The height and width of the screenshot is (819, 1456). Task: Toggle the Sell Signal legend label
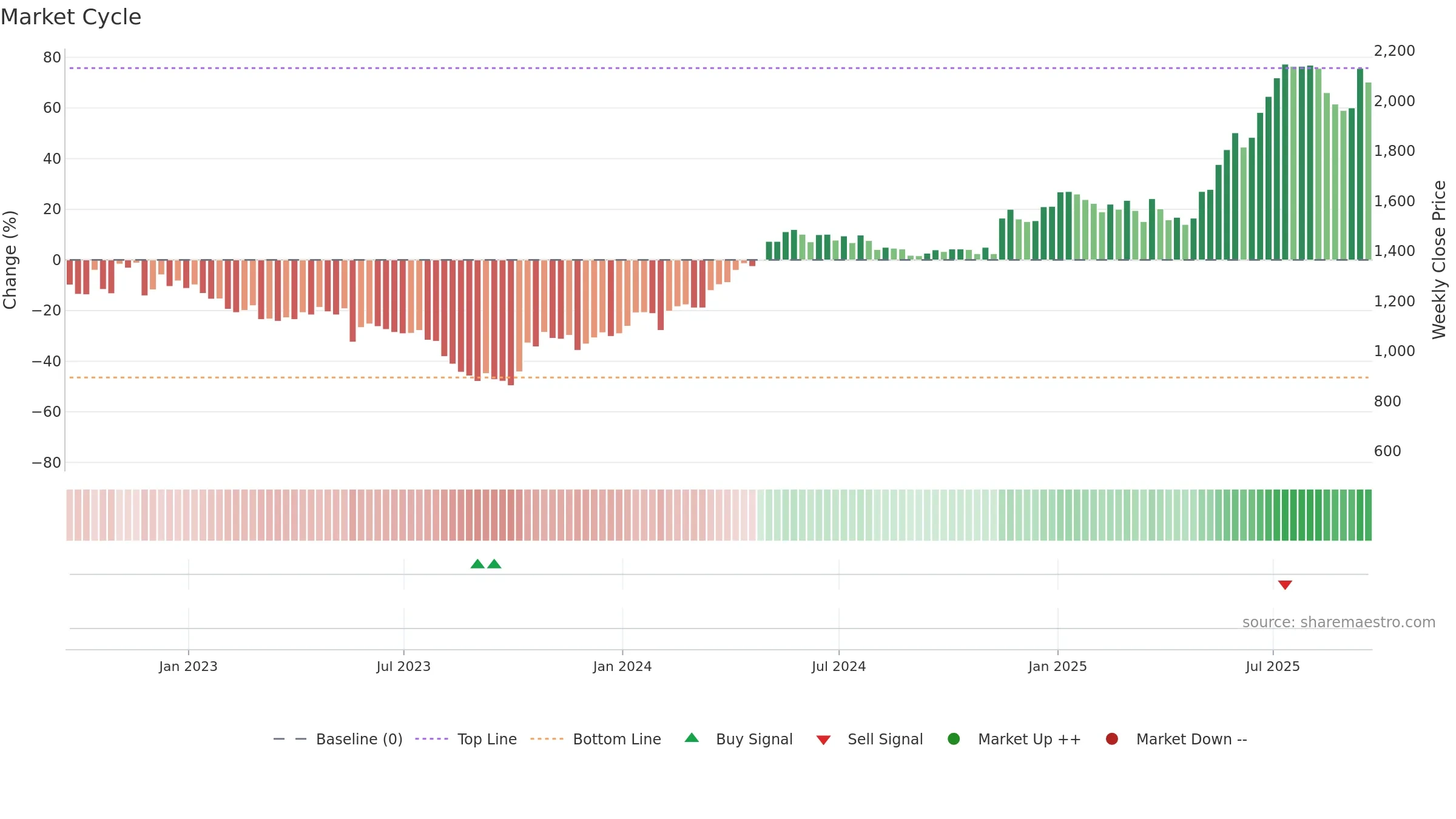coord(885,739)
